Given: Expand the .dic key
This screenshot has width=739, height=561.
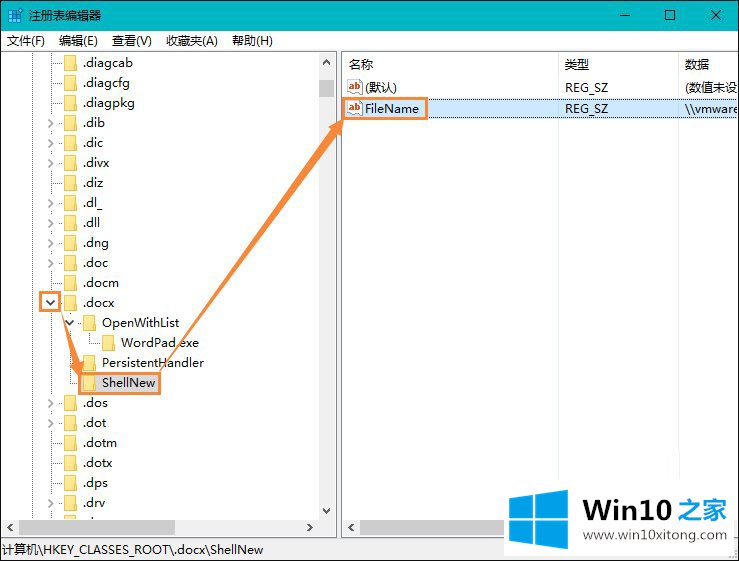Looking at the screenshot, I should [x=51, y=143].
